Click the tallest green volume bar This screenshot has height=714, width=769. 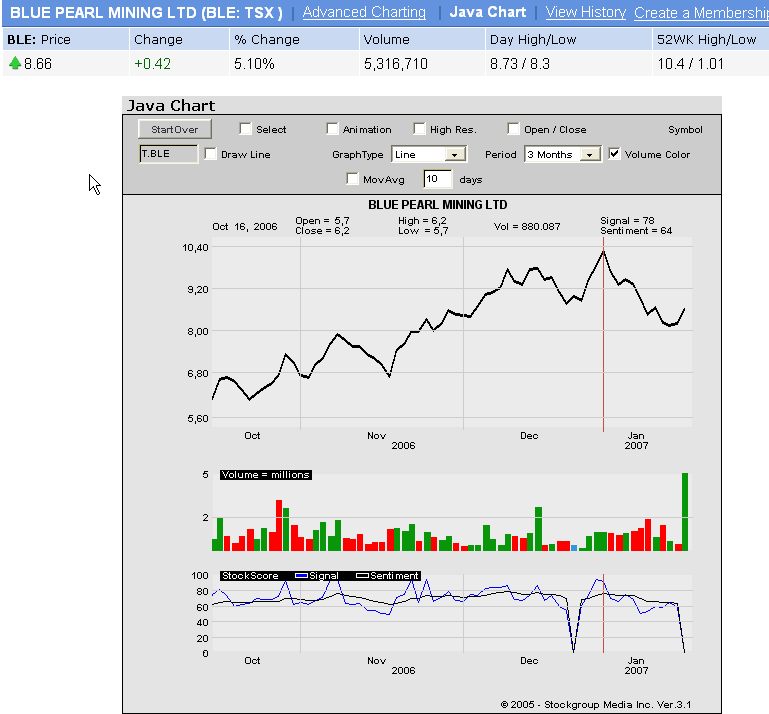point(685,512)
